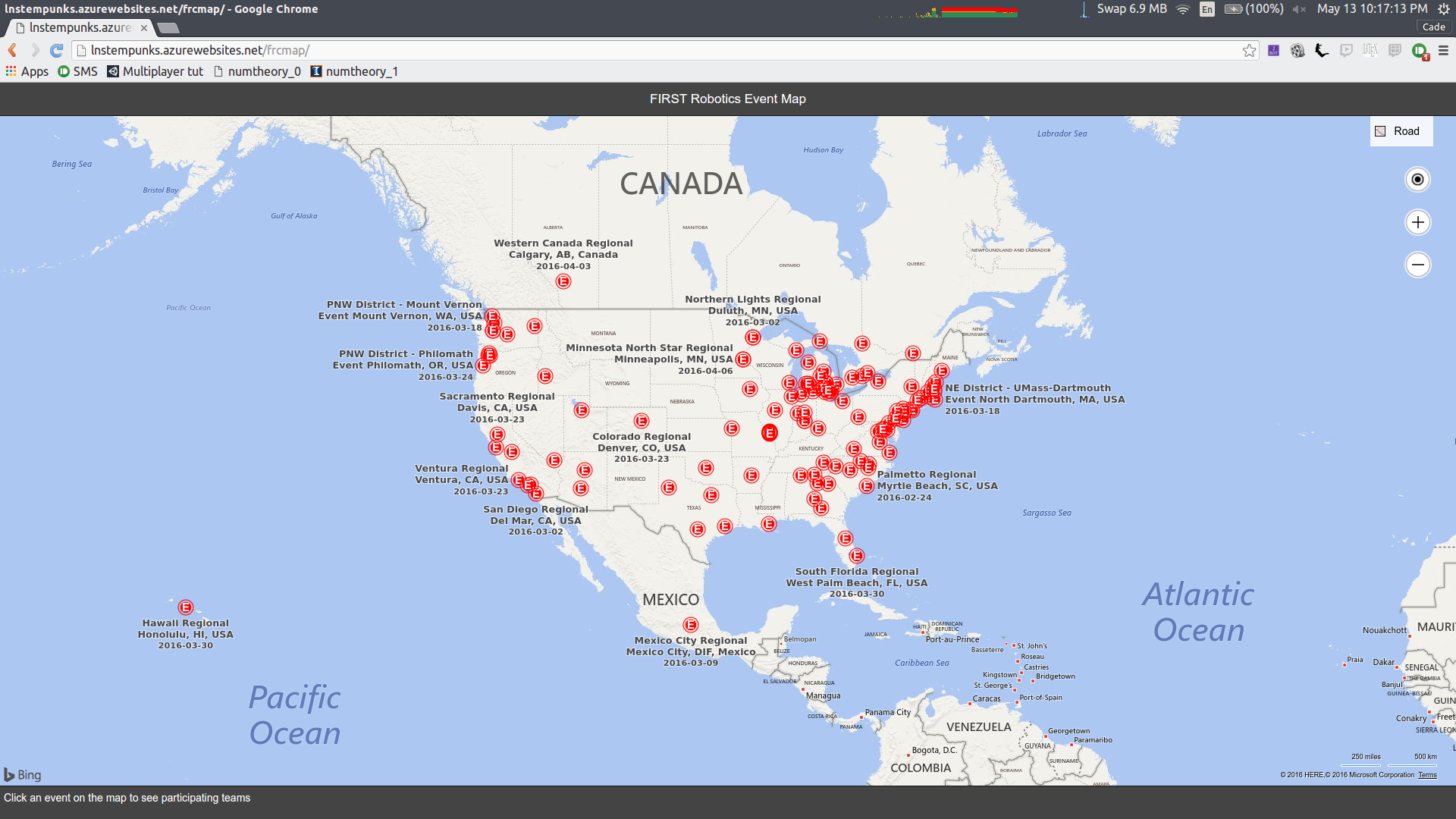The width and height of the screenshot is (1456, 819).
Task: Reload the page with refresh icon
Action: 56,51
